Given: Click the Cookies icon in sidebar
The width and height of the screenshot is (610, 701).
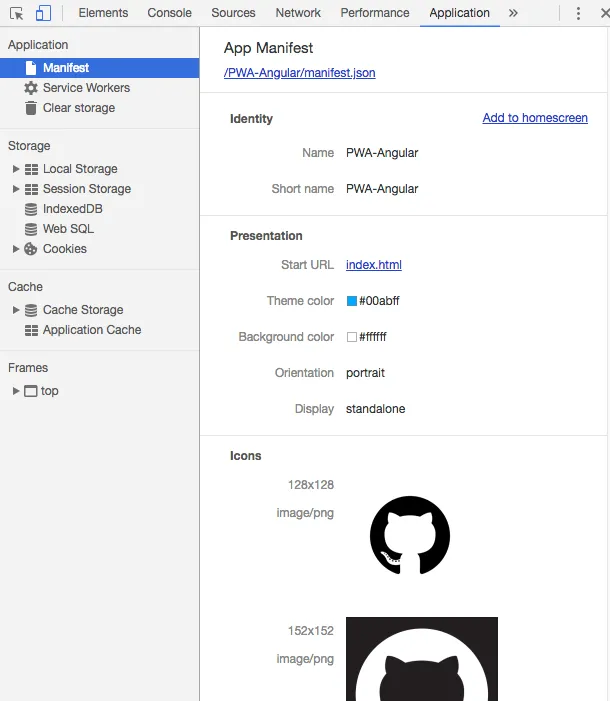Looking at the screenshot, I should click(x=31, y=249).
